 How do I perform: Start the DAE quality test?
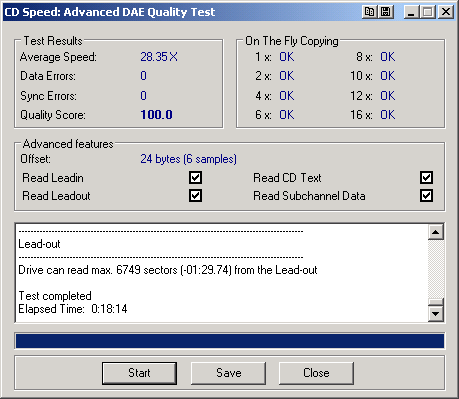(x=139, y=373)
